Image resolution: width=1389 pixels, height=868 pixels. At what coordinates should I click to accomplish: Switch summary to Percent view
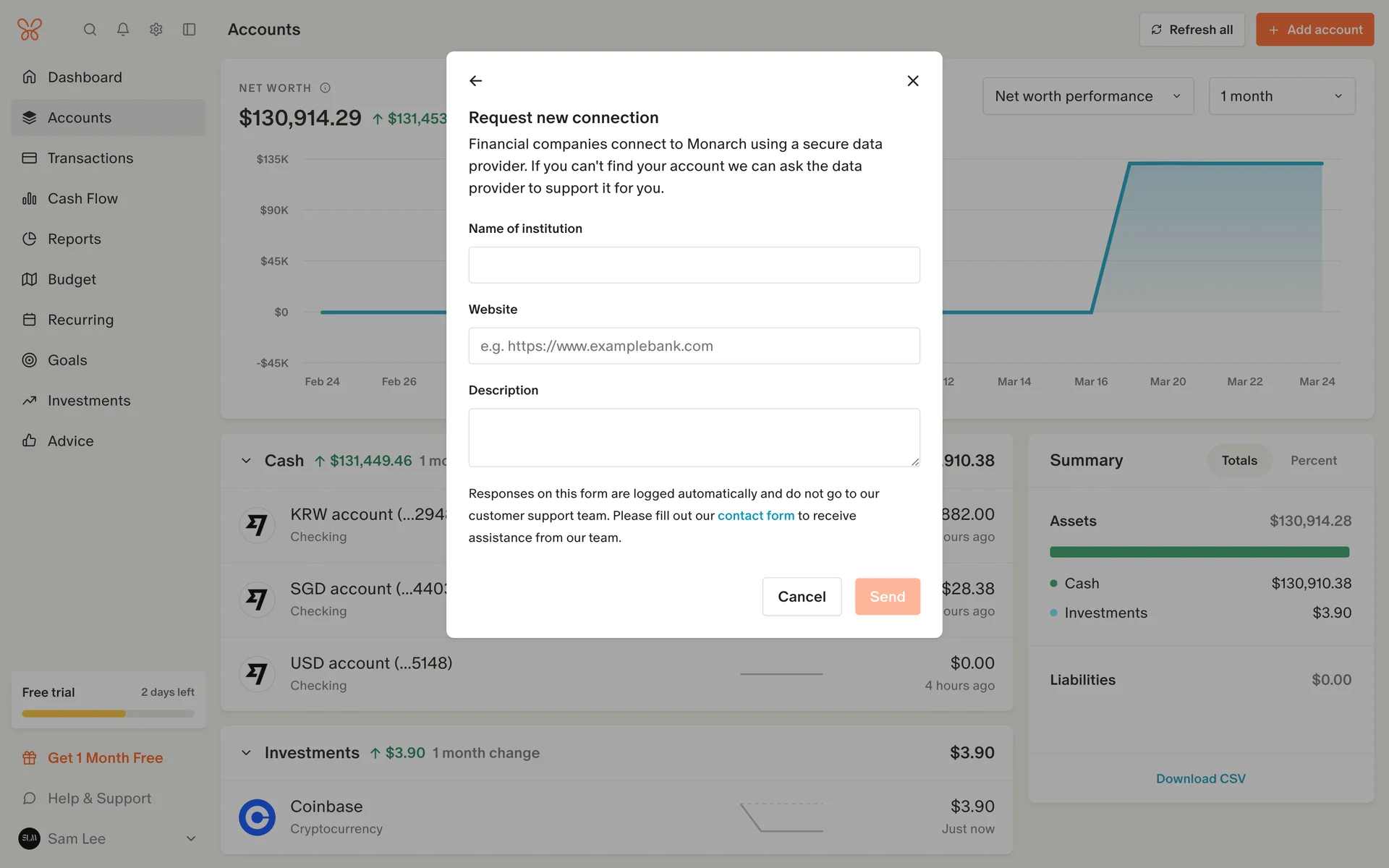pyautogui.click(x=1313, y=461)
